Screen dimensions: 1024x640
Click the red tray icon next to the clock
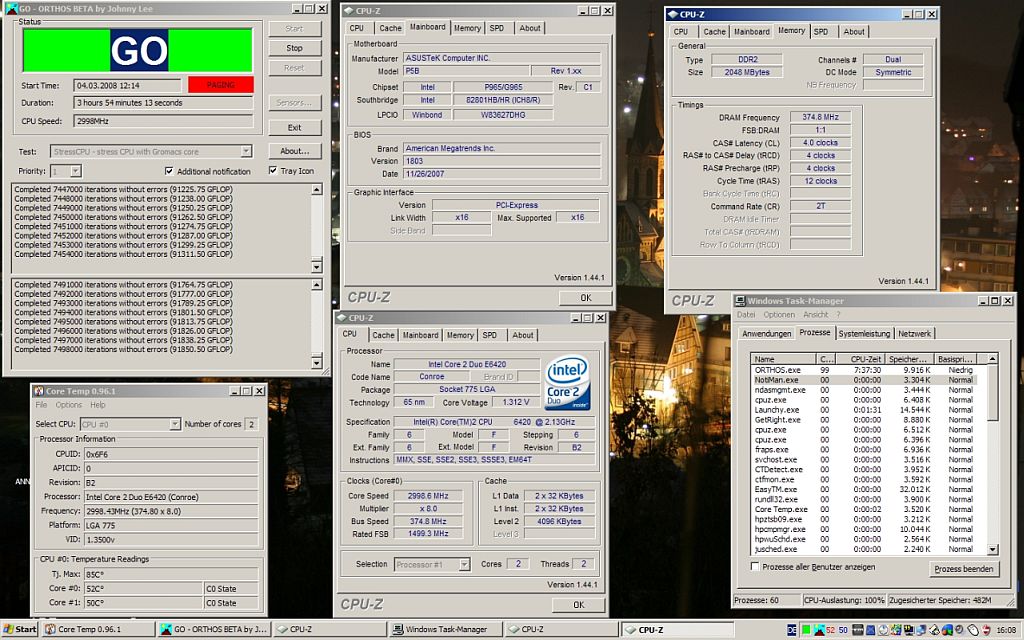coord(985,630)
